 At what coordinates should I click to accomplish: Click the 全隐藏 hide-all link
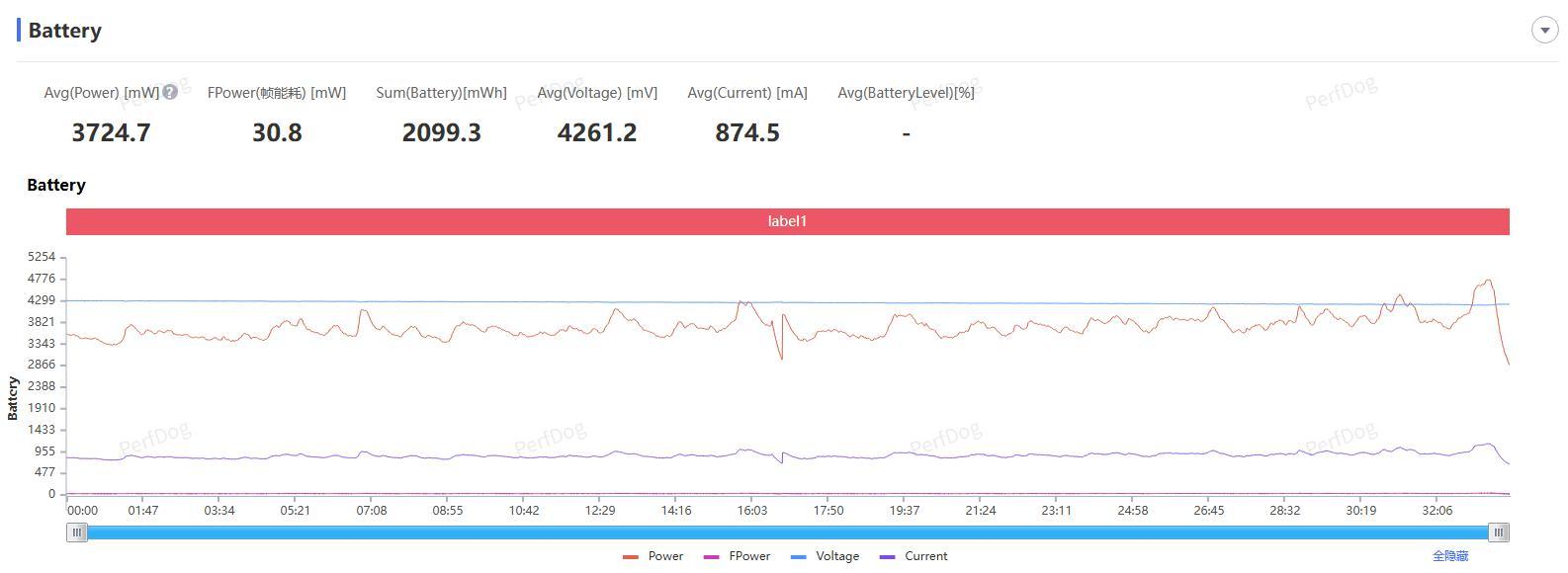click(1449, 556)
